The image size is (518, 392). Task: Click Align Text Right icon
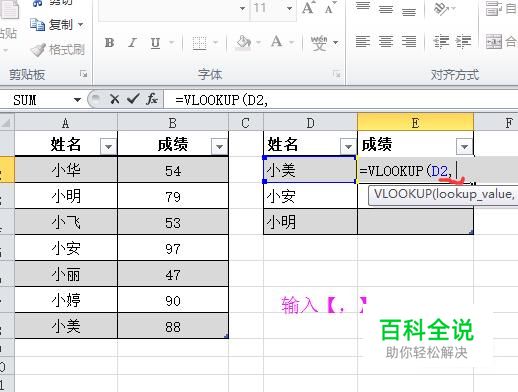pyautogui.click(x=409, y=42)
